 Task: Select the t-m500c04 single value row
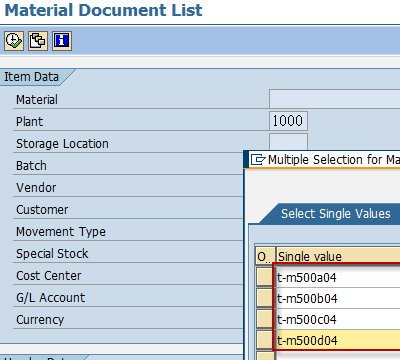(338, 319)
